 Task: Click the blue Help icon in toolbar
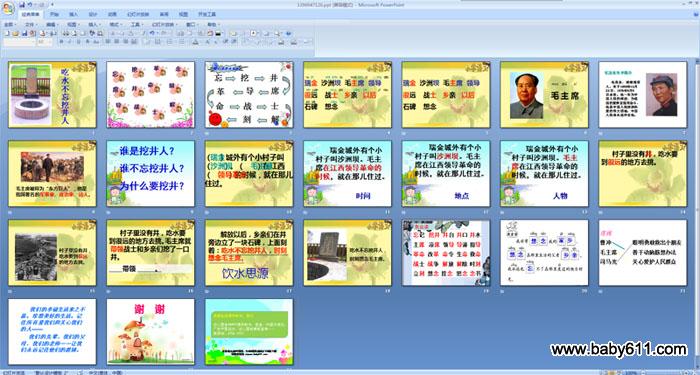click(x=288, y=33)
